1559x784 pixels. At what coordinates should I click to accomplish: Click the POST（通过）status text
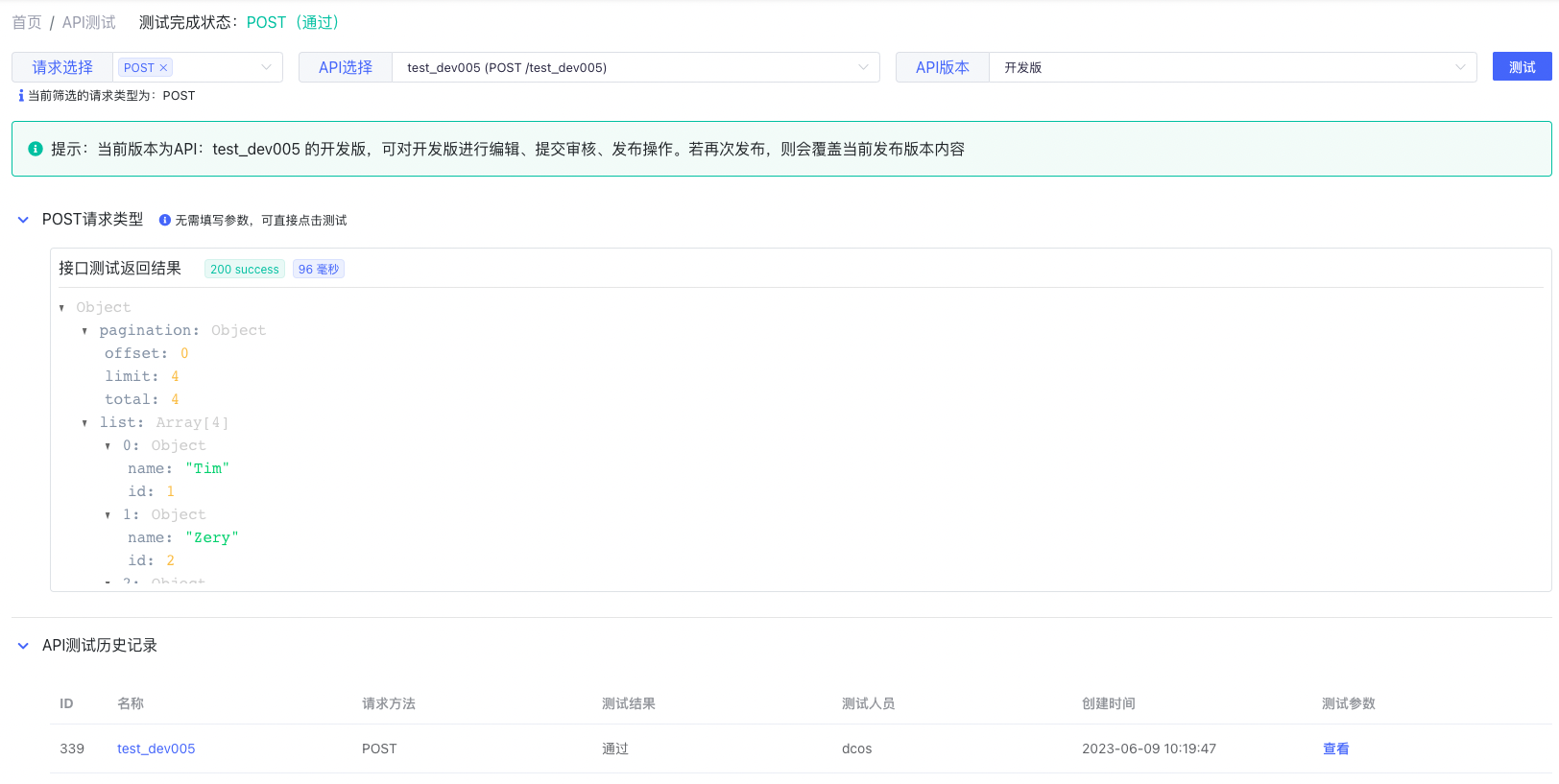(293, 22)
